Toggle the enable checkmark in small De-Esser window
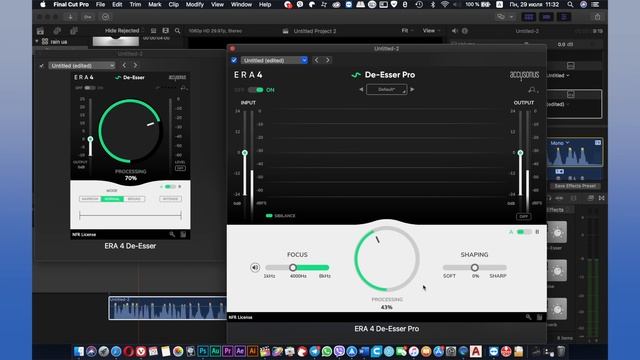This screenshot has height=360, width=640. click(41, 65)
